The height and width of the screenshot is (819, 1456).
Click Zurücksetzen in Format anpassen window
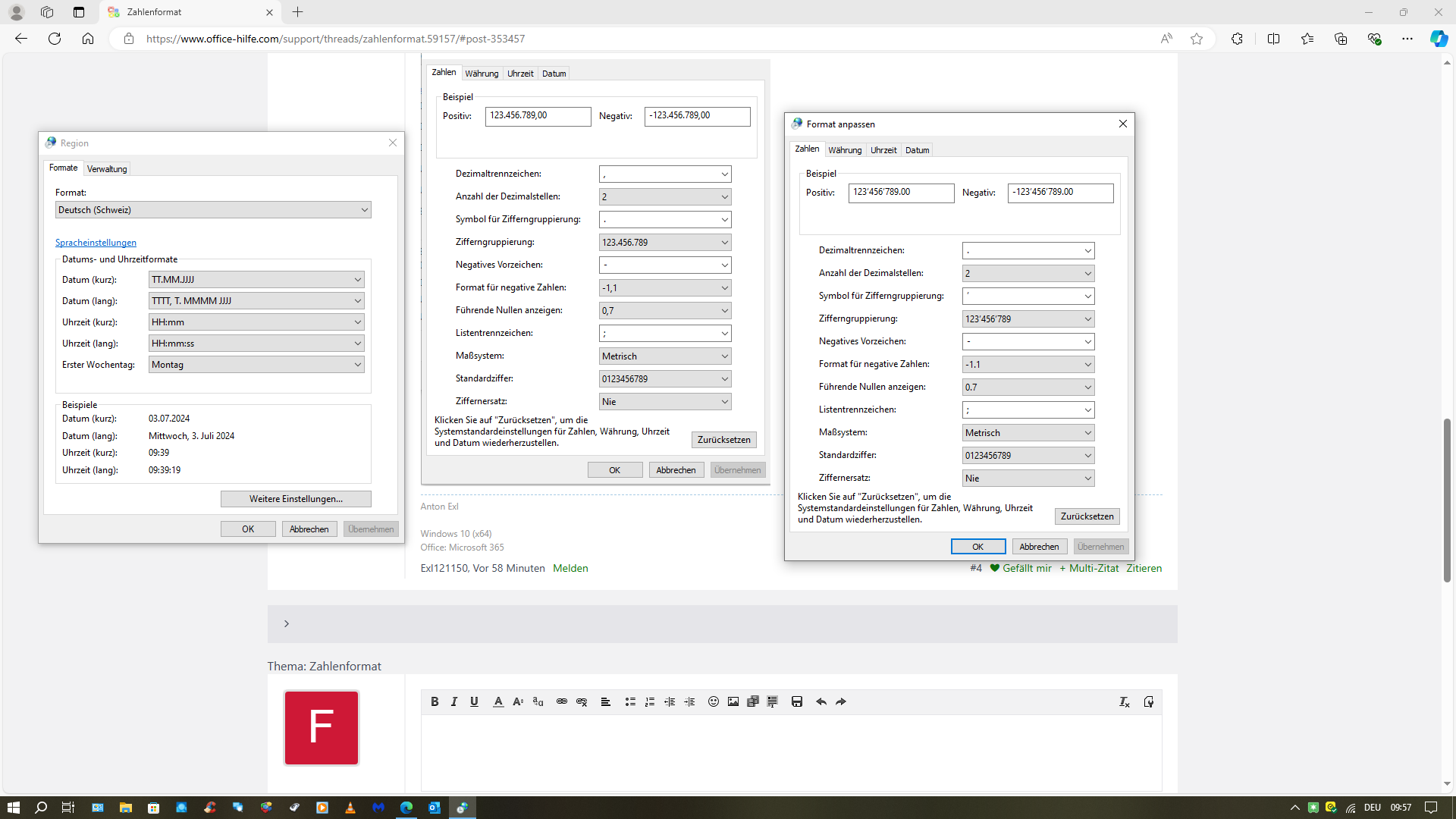click(1087, 516)
